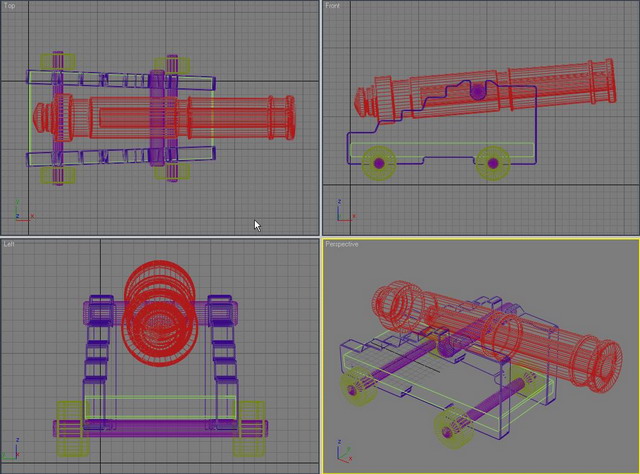Select upper-left yellow wheel in Top viewport

coord(58,62)
